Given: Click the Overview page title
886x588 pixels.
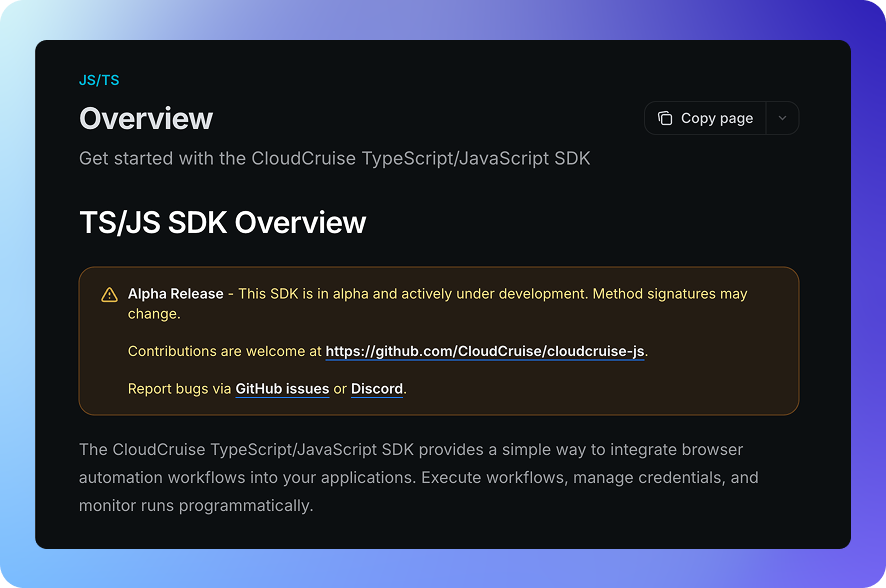Looking at the screenshot, I should pyautogui.click(x=146, y=119).
